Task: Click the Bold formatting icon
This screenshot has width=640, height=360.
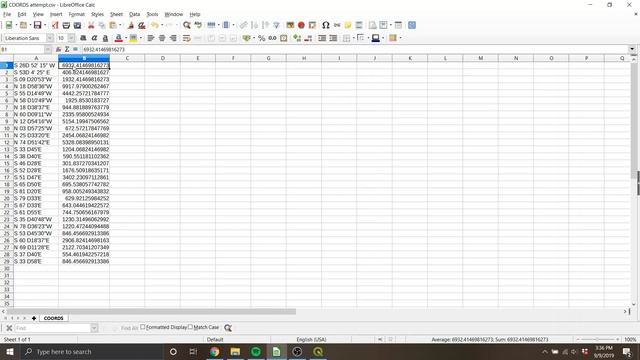Action: 83,38
